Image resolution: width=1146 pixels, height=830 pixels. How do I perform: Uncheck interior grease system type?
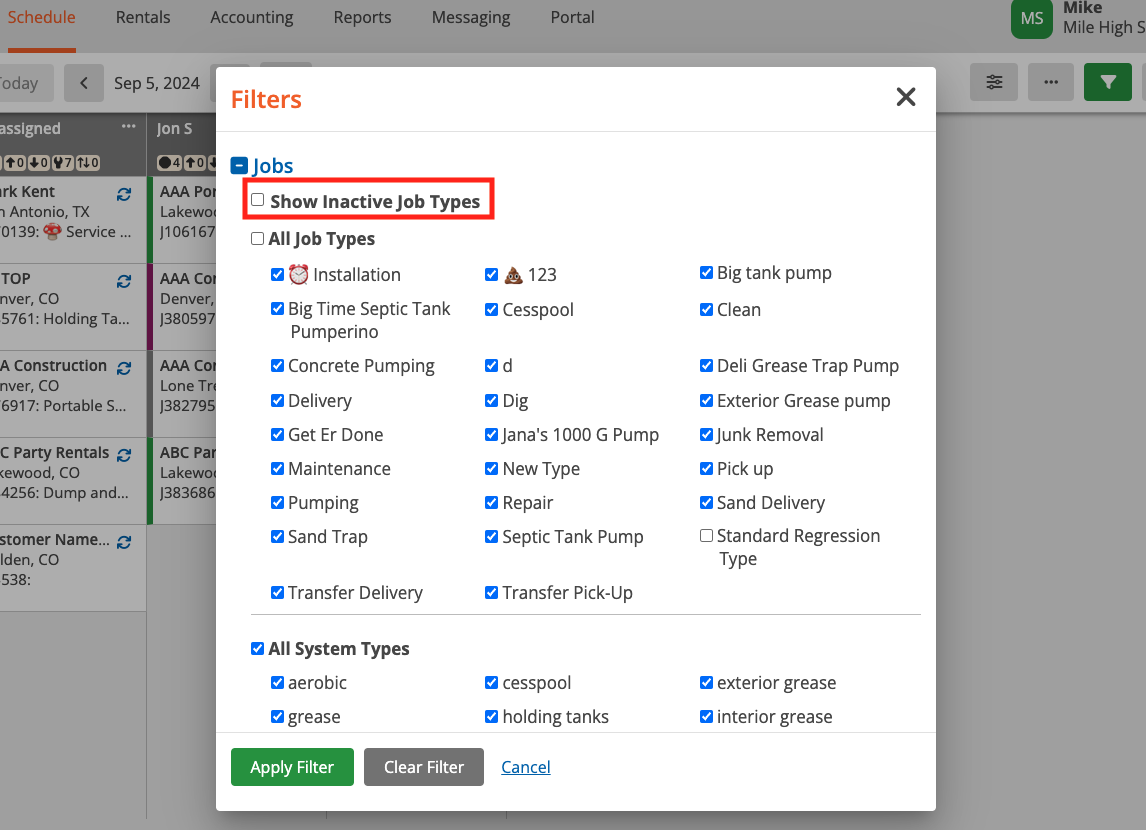pos(706,717)
